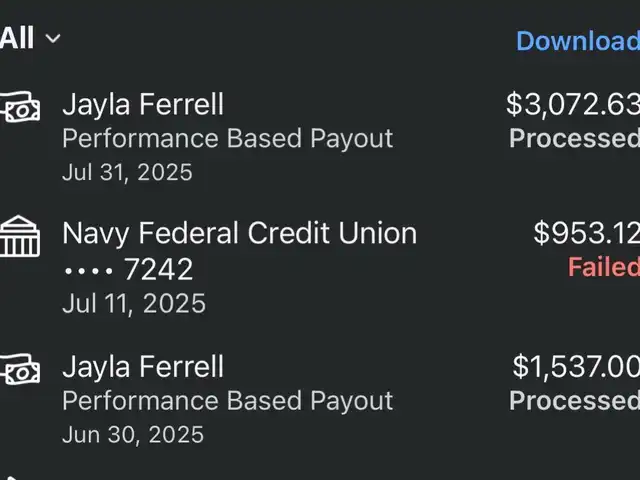Image resolution: width=640 pixels, height=480 pixels.
Task: Click the Processed status for Jun 30
Action: pyautogui.click(x=574, y=400)
